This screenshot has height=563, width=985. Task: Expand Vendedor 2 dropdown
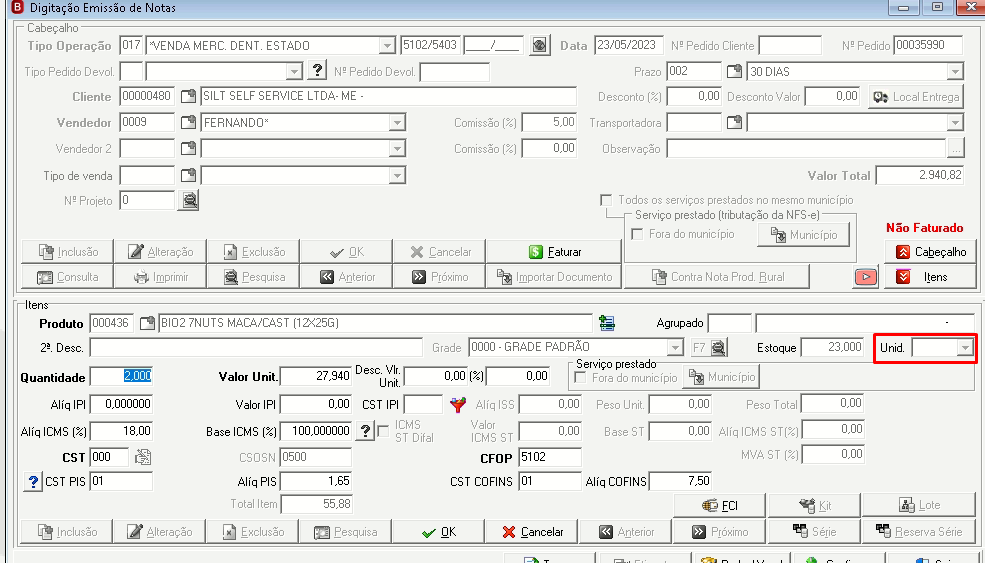pyautogui.click(x=397, y=149)
